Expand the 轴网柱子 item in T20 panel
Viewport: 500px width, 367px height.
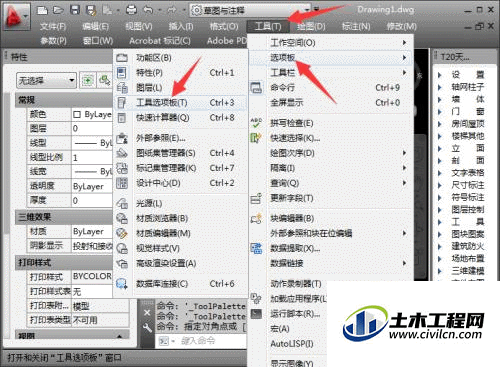pos(462,87)
